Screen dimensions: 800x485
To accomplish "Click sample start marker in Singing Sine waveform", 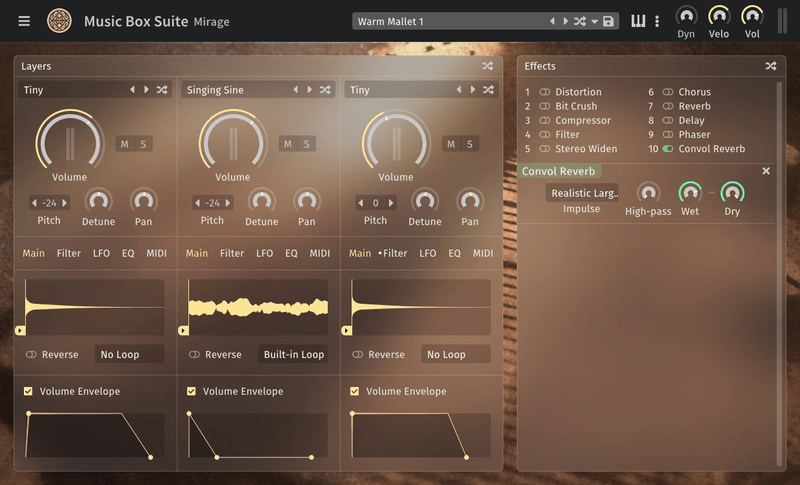I will coord(183,330).
